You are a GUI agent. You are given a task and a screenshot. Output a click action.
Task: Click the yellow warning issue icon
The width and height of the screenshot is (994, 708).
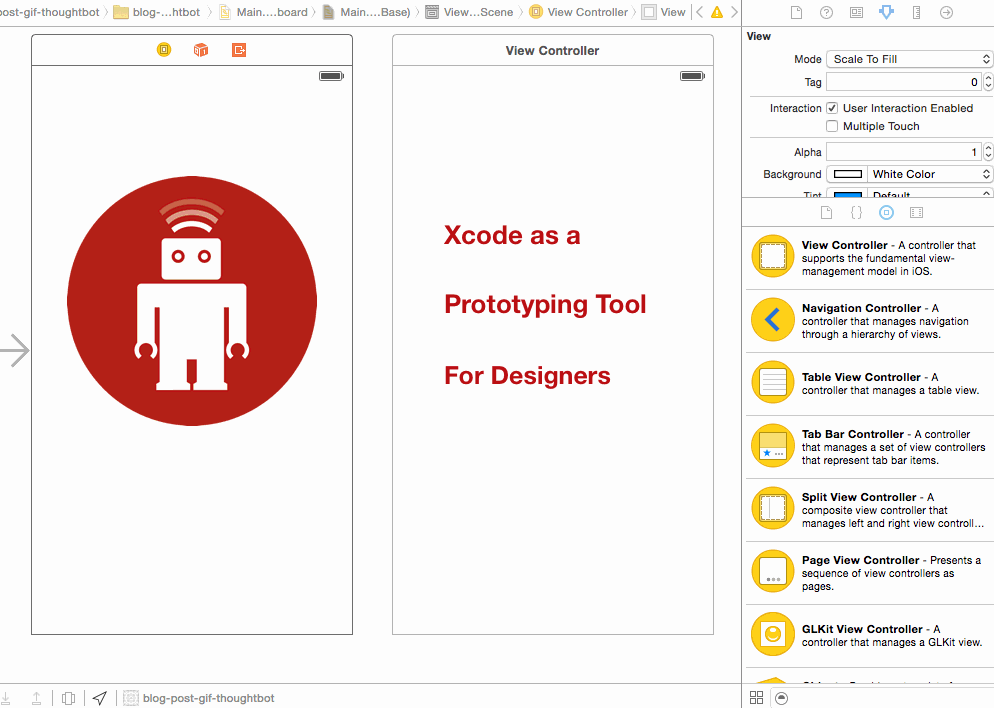(x=717, y=12)
